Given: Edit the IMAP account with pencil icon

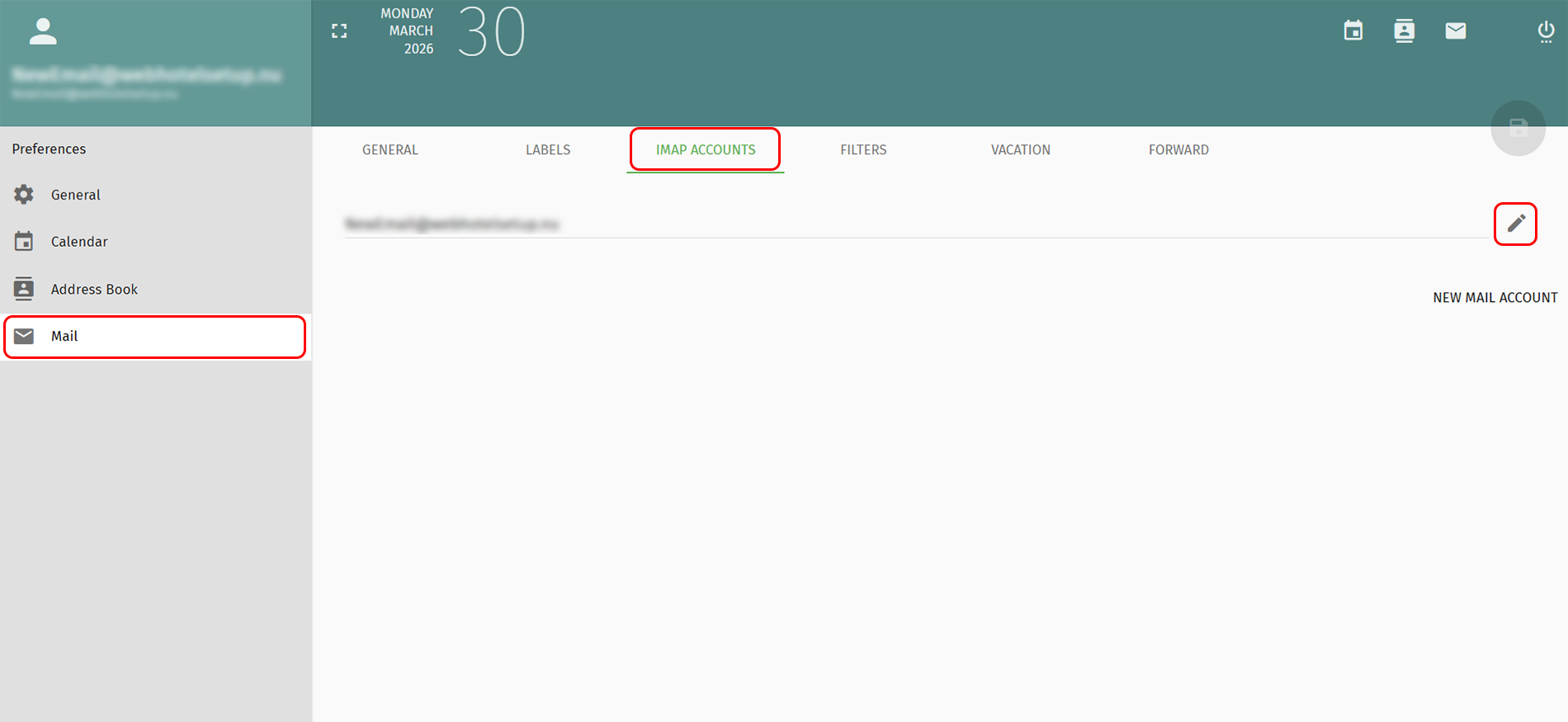Looking at the screenshot, I should click(x=1515, y=224).
